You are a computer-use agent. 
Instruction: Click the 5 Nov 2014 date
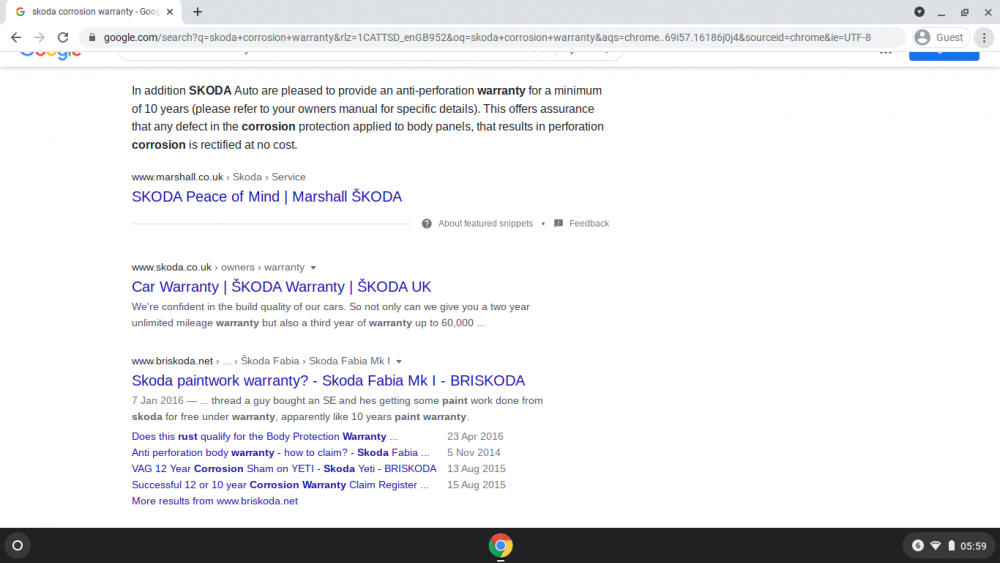point(474,452)
